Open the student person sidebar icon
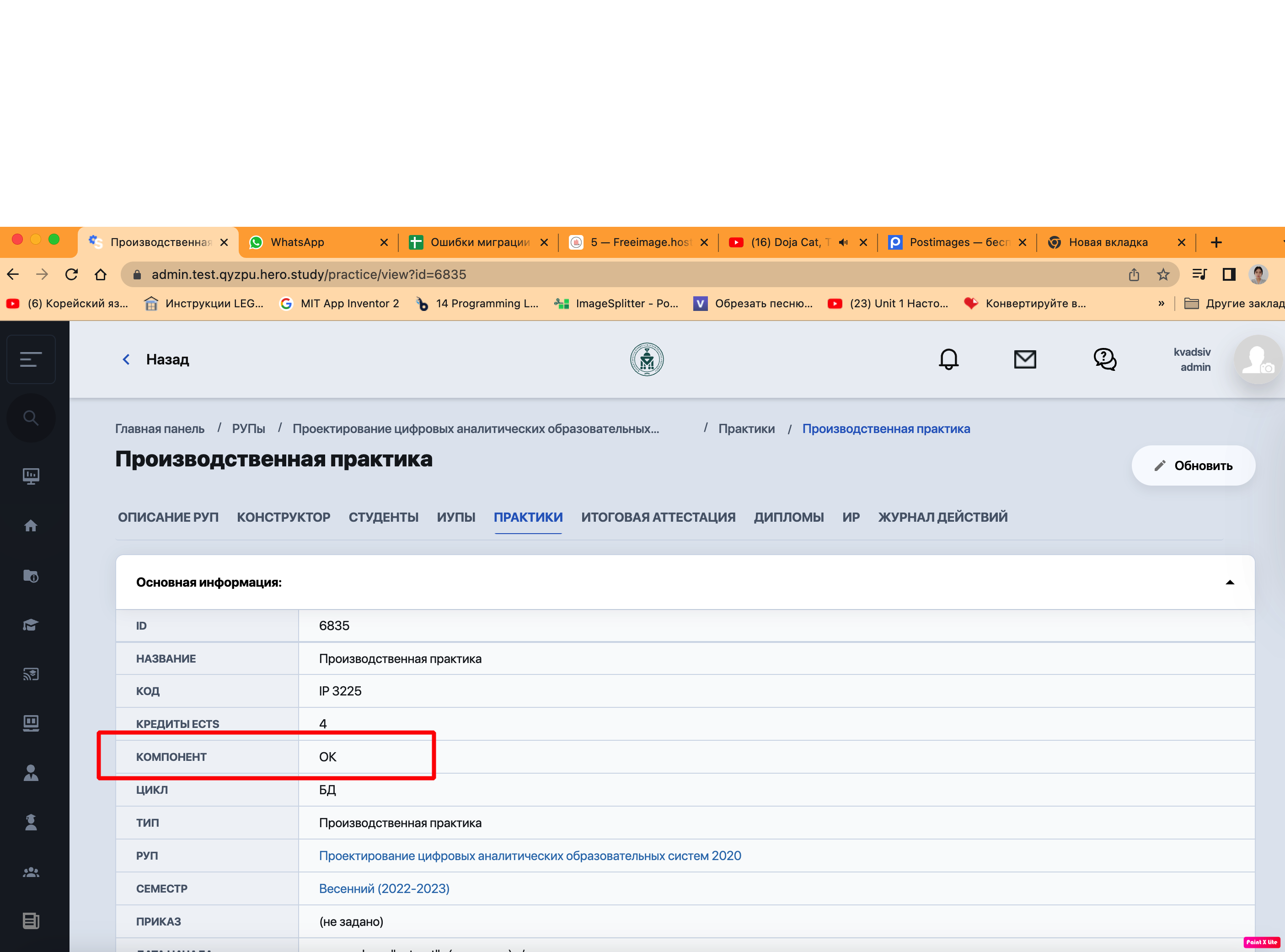 31,822
